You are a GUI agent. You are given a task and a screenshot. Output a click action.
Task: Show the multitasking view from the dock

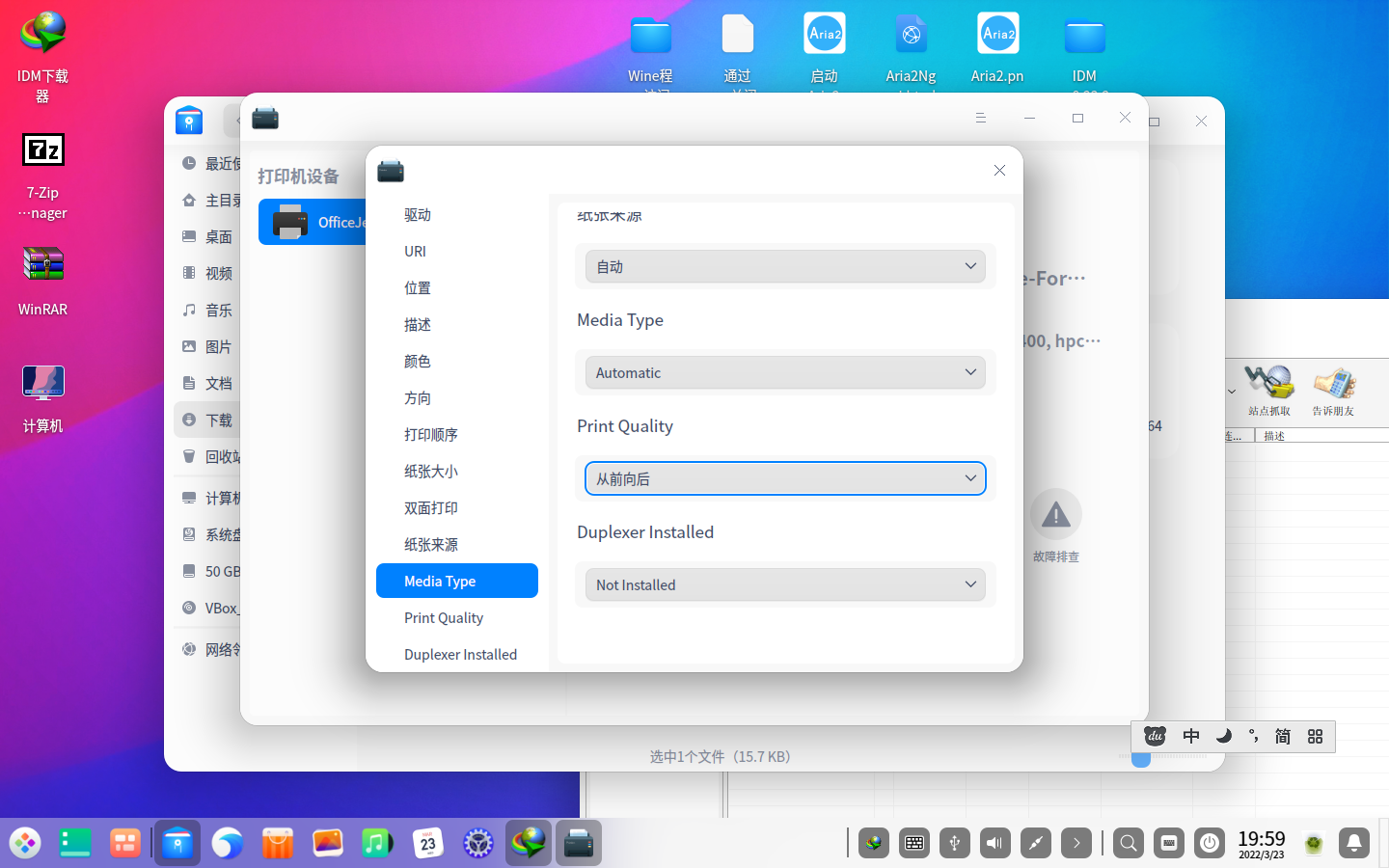(x=125, y=843)
